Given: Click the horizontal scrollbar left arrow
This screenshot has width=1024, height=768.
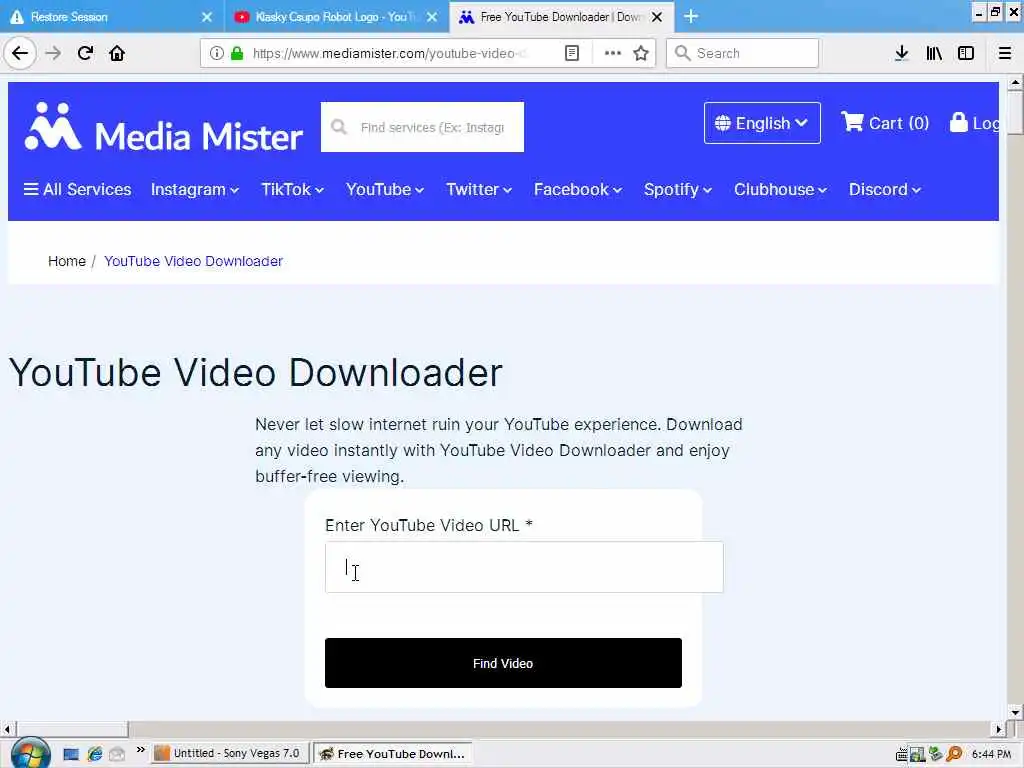Looking at the screenshot, I should coord(7,729).
